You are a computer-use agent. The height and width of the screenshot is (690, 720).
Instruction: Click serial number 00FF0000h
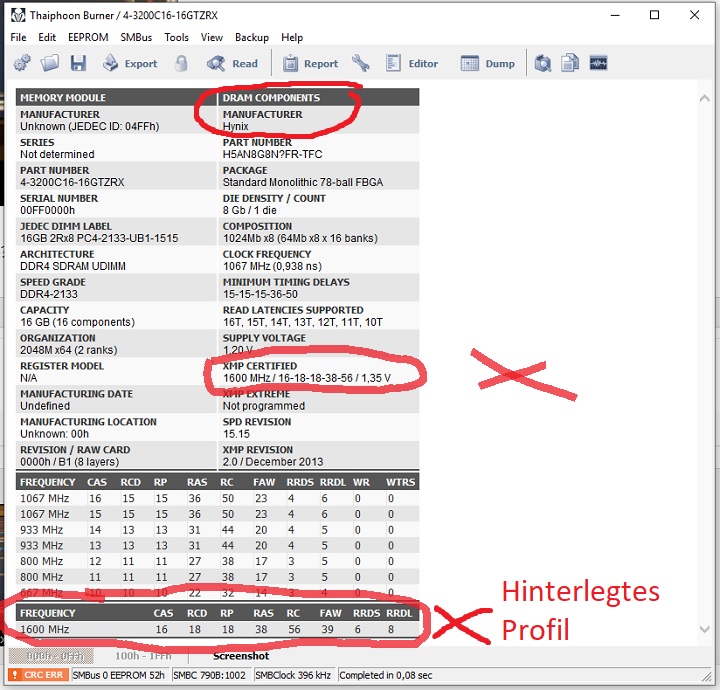(x=47, y=210)
